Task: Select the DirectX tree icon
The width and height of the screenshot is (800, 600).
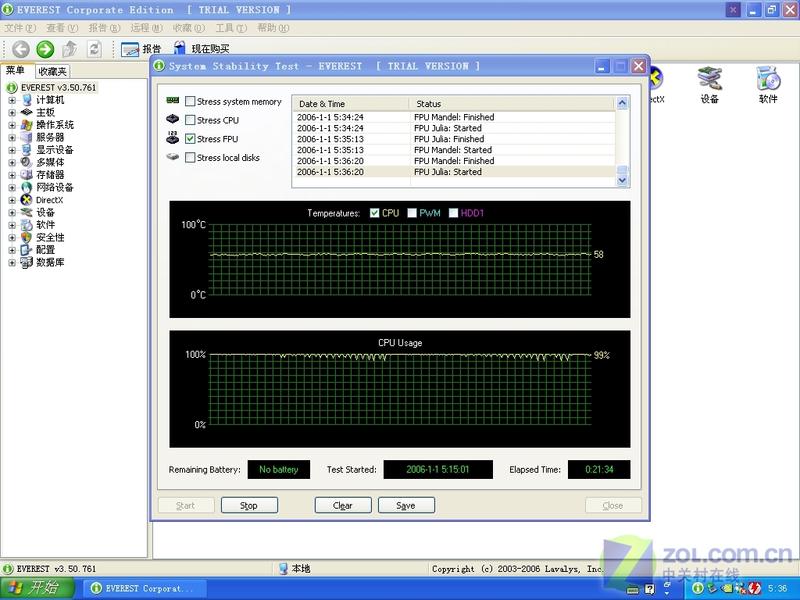Action: pos(27,200)
